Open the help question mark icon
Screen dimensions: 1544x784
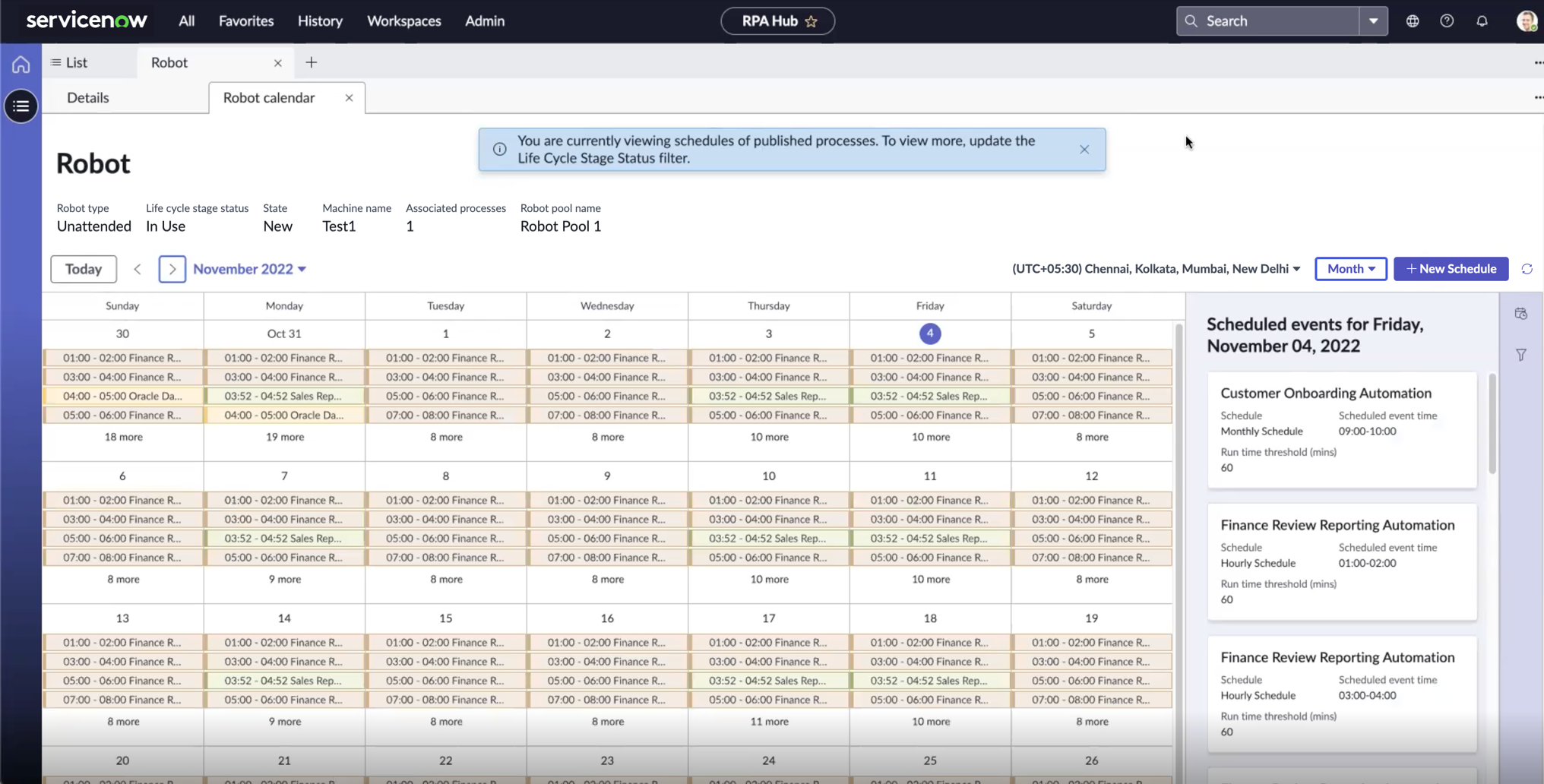(x=1447, y=21)
